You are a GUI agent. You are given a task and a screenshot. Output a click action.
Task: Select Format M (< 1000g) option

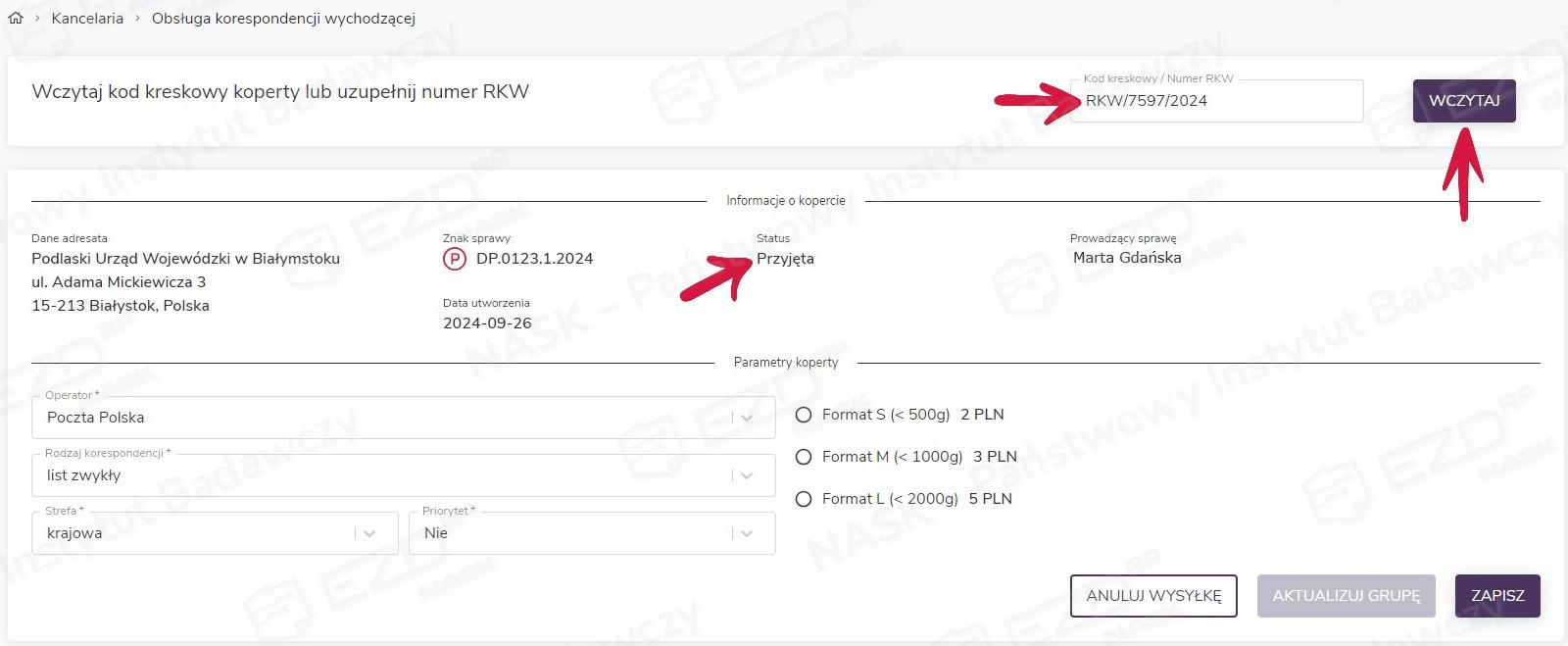click(804, 457)
